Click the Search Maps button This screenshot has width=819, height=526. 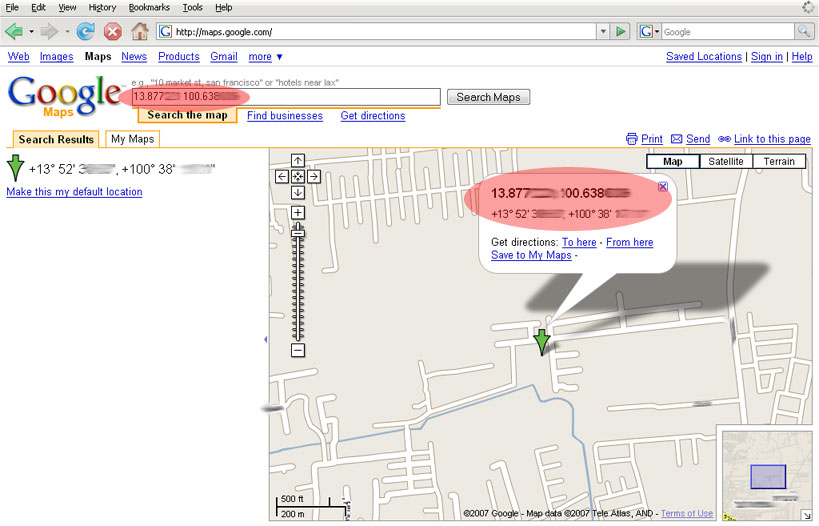488,97
